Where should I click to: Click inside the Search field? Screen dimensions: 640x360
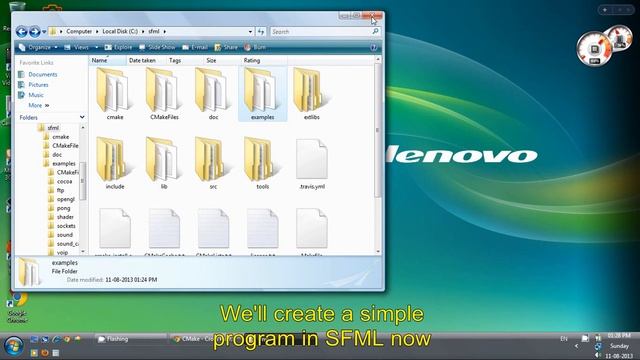(321, 31)
